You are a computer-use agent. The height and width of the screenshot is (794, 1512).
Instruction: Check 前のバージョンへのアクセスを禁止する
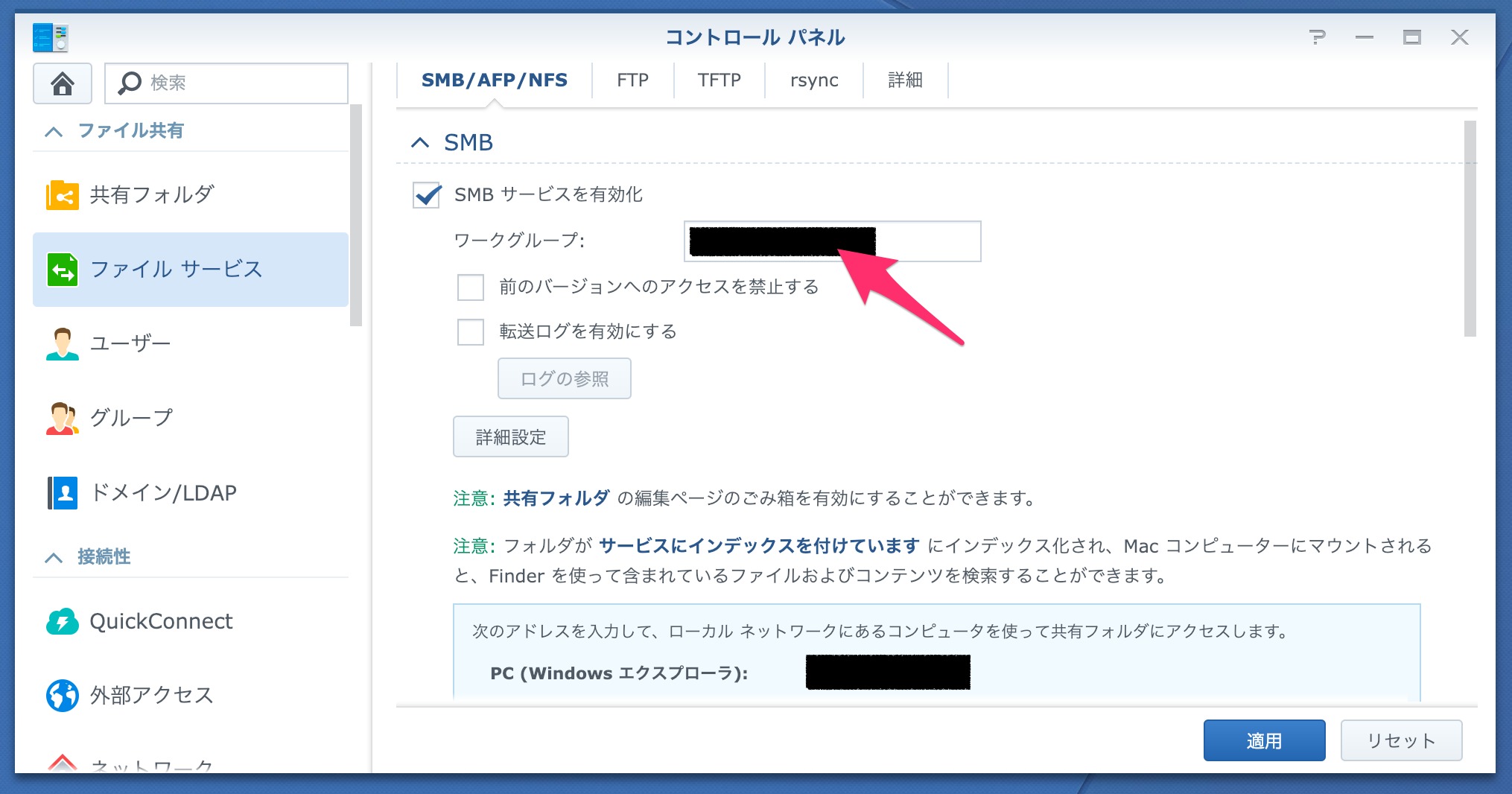(471, 287)
